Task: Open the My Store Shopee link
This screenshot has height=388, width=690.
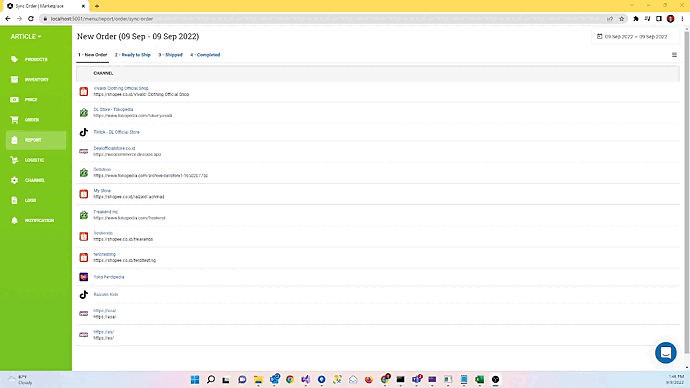Action: click(x=102, y=191)
